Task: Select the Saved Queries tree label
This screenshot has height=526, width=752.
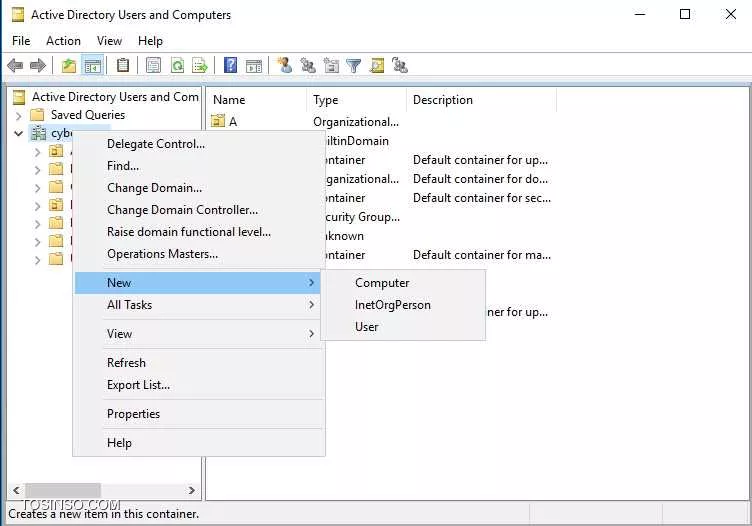Action: point(88,115)
